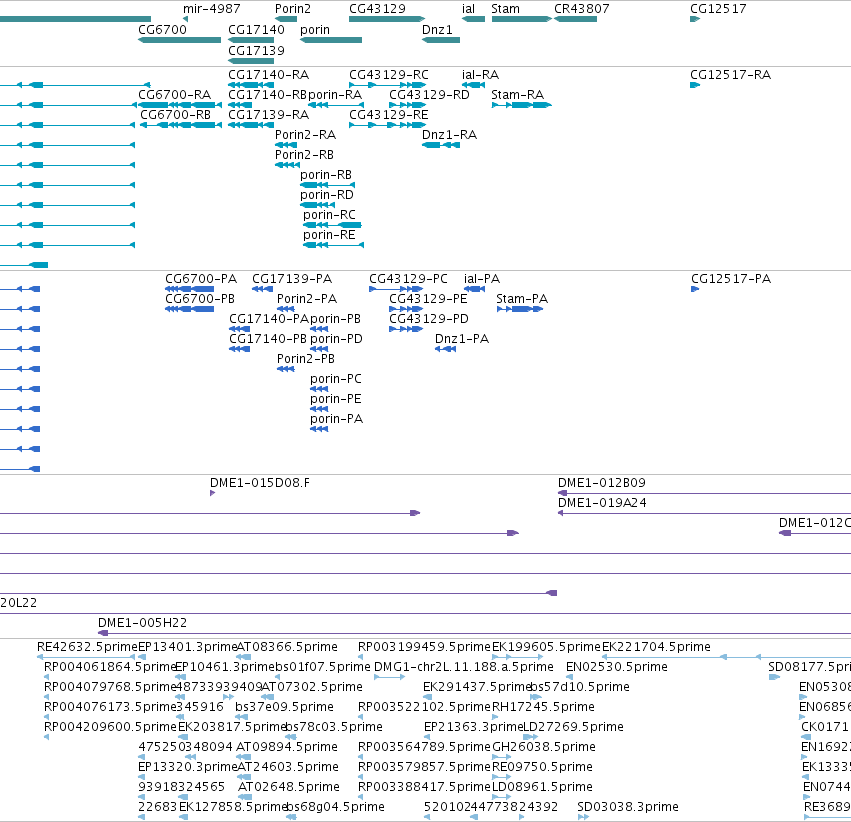Select protein CG6700-PA
This screenshot has width=851, height=822.
coord(189,289)
